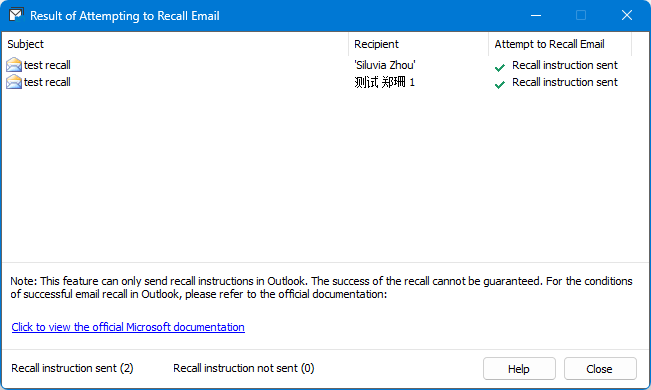Click the green checkmark in the 测试 郑珊 1 row
This screenshot has height=390, width=651.
500,84
